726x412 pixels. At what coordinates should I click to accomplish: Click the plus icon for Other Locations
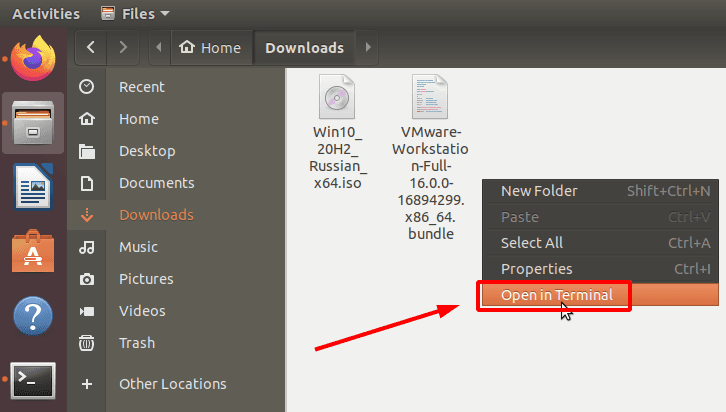coord(87,384)
